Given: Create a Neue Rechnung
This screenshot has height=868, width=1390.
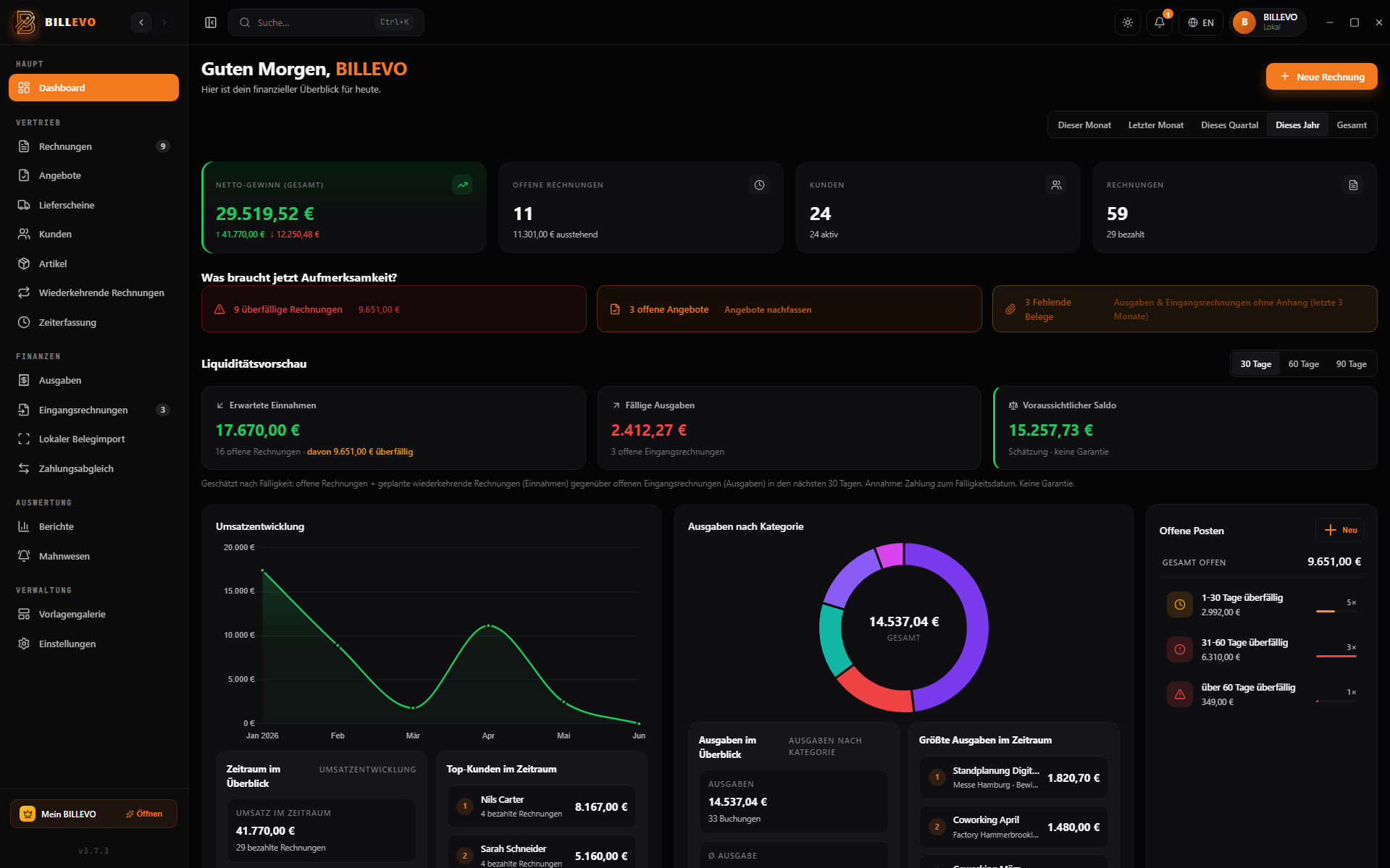Looking at the screenshot, I should [1321, 77].
